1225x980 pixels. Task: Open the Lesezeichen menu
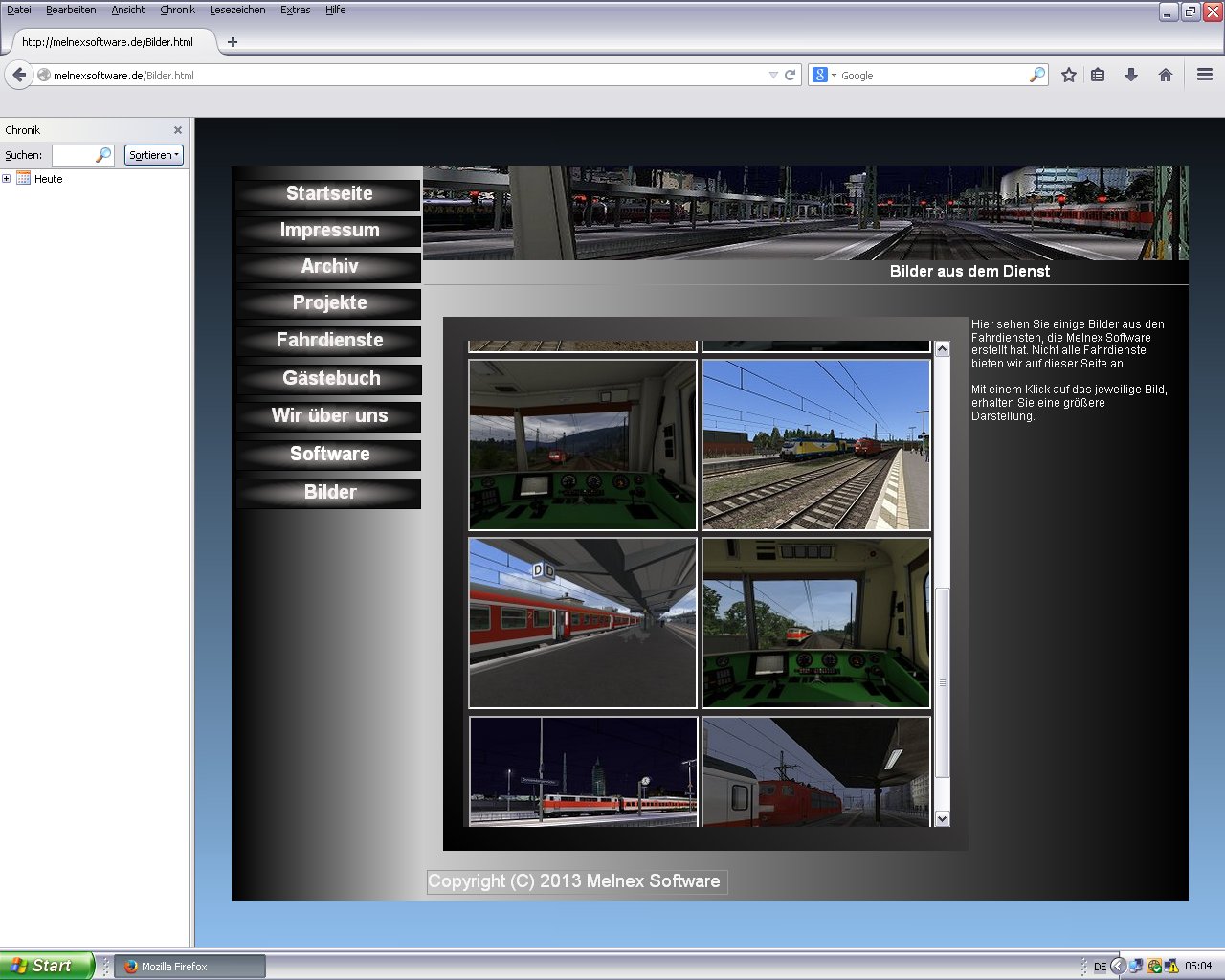pyautogui.click(x=238, y=10)
